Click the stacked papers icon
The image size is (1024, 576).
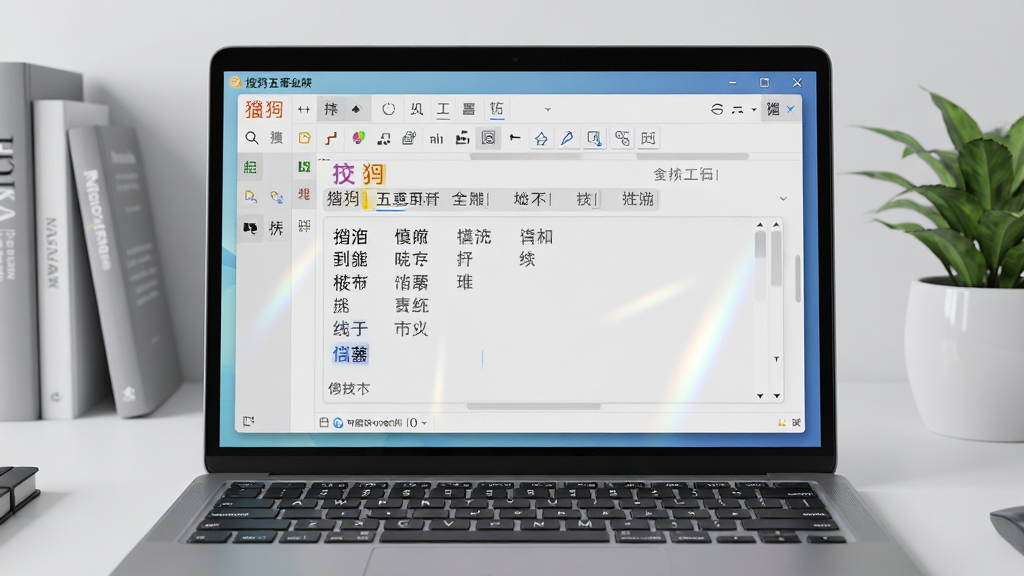click(x=409, y=138)
